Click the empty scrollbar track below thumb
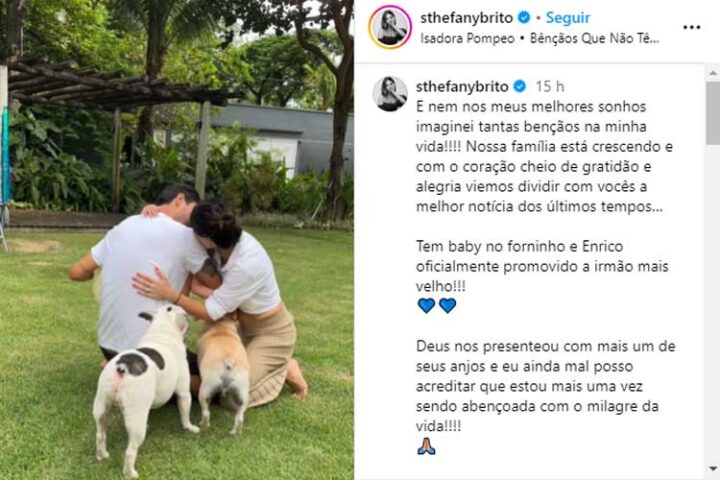Image resolution: width=720 pixels, height=480 pixels. coord(713,303)
